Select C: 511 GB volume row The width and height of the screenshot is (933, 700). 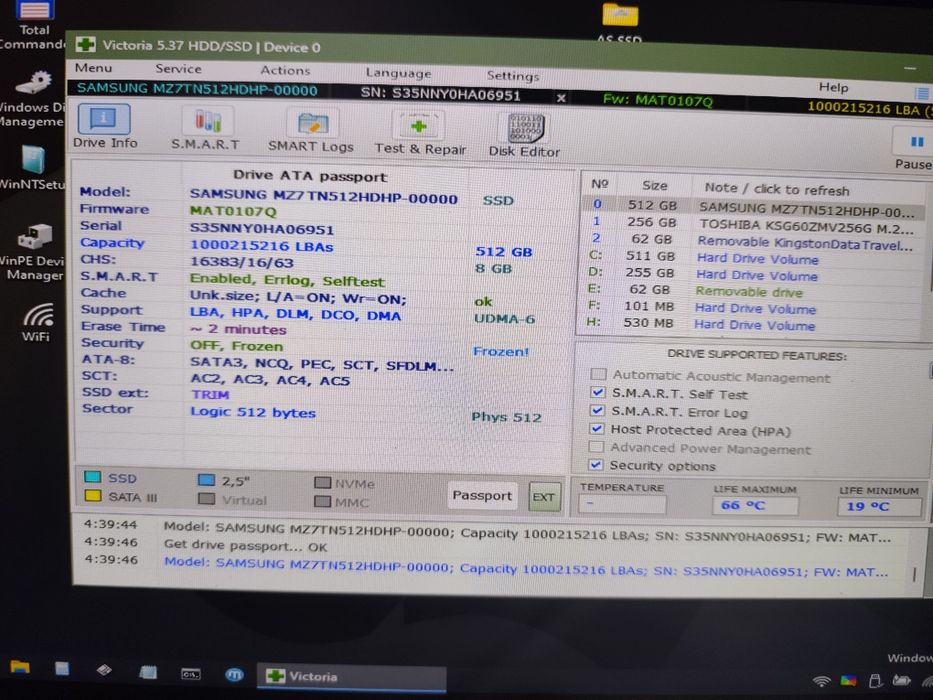click(x=753, y=257)
